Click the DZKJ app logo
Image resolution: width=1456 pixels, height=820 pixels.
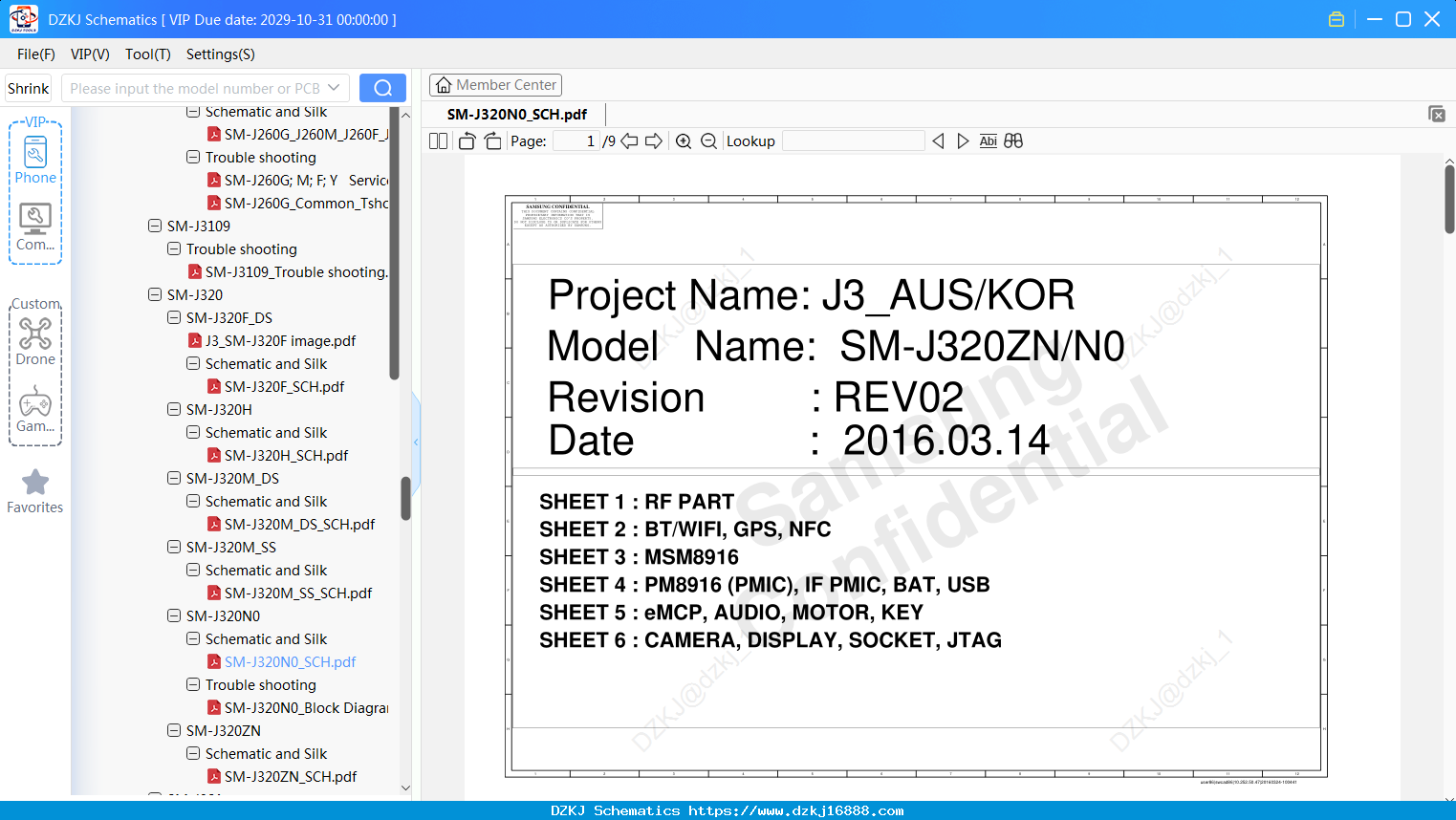pos(23,19)
